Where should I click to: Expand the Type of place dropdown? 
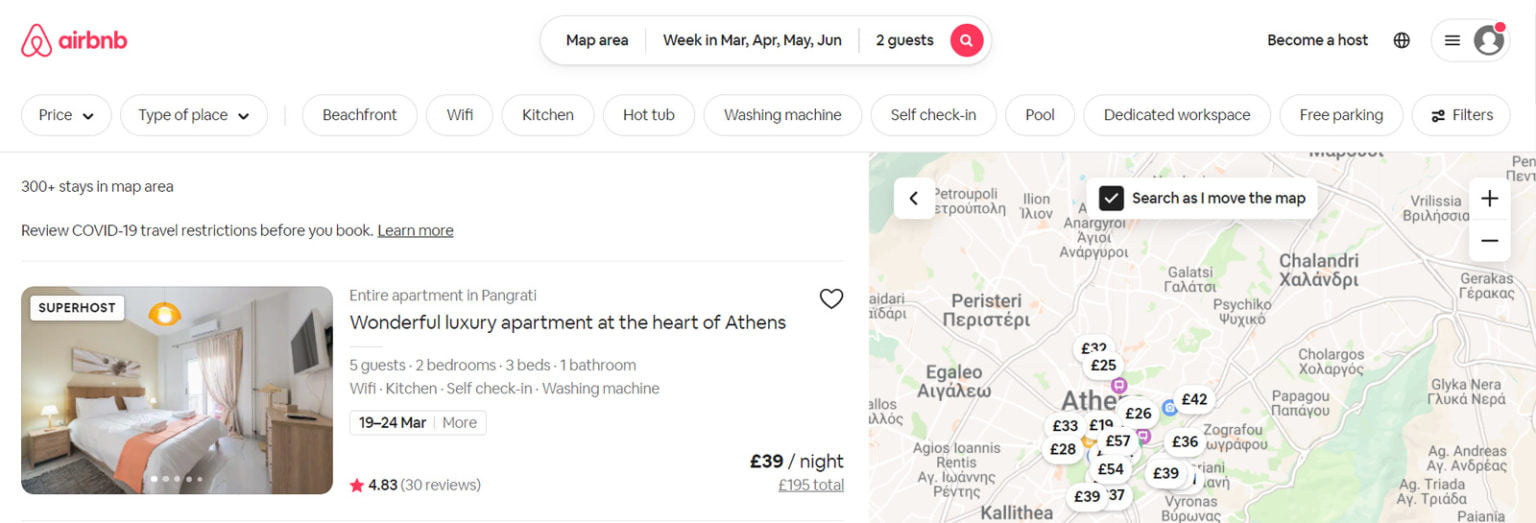(x=194, y=115)
